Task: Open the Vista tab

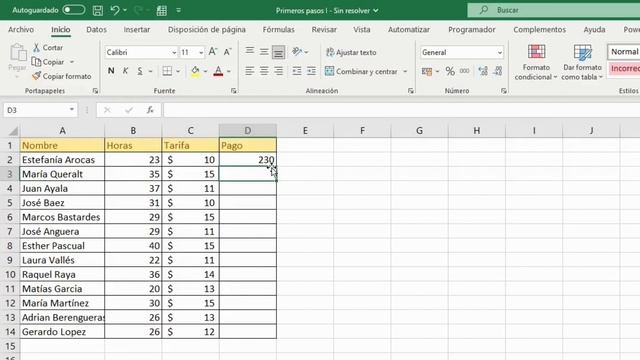Action: coord(362,29)
